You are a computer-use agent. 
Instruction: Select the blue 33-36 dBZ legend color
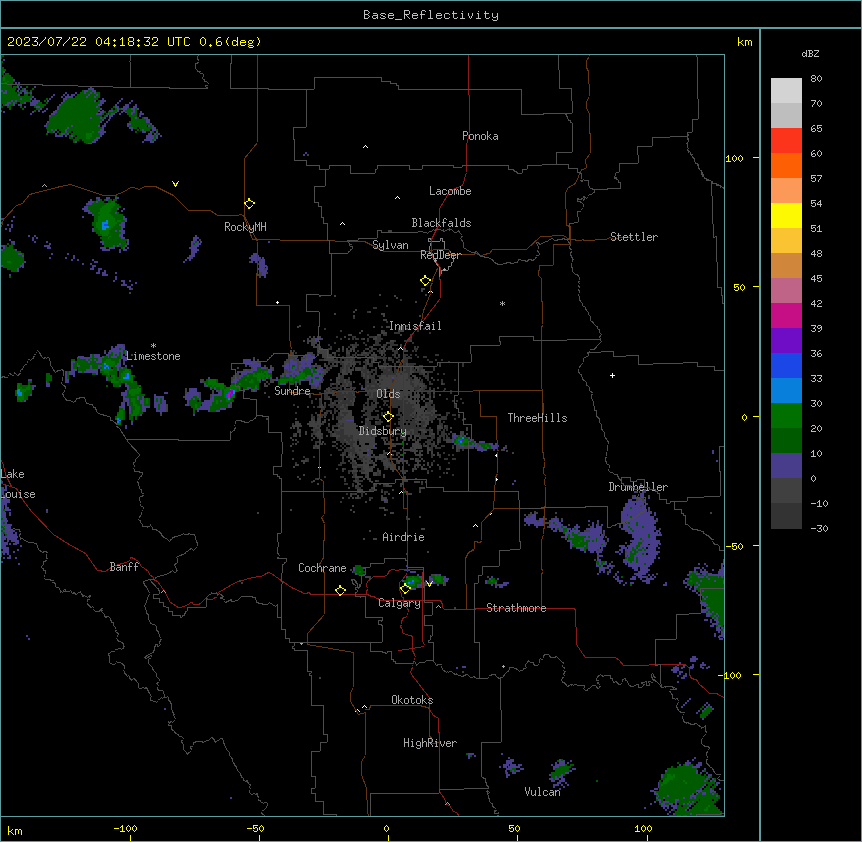click(x=786, y=365)
